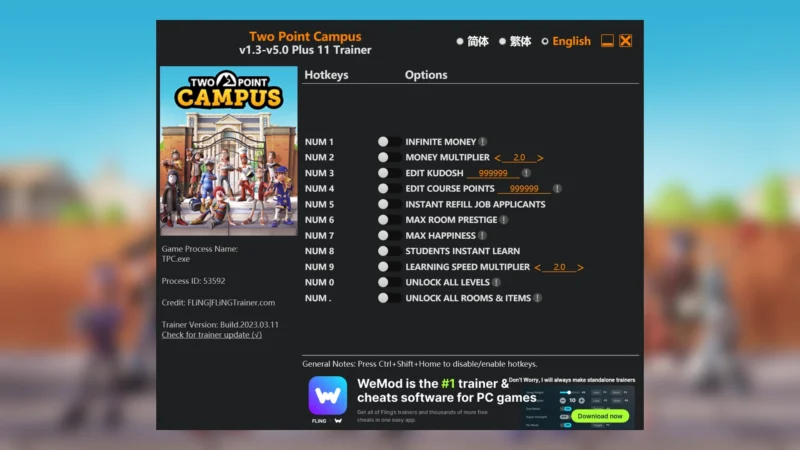Viewport: 800px width, 450px height.
Task: Click the Two Point Campus cover art
Action: pos(229,151)
